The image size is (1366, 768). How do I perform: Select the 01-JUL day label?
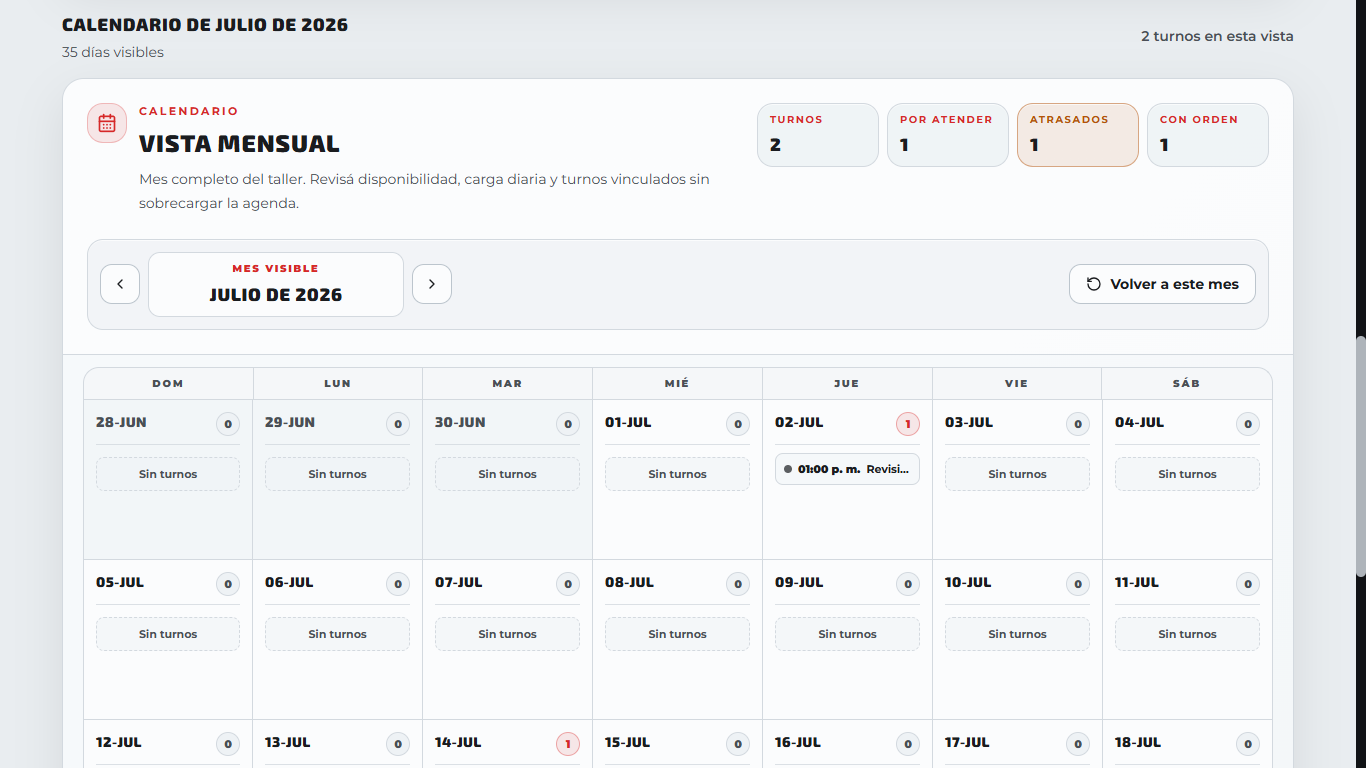point(628,422)
